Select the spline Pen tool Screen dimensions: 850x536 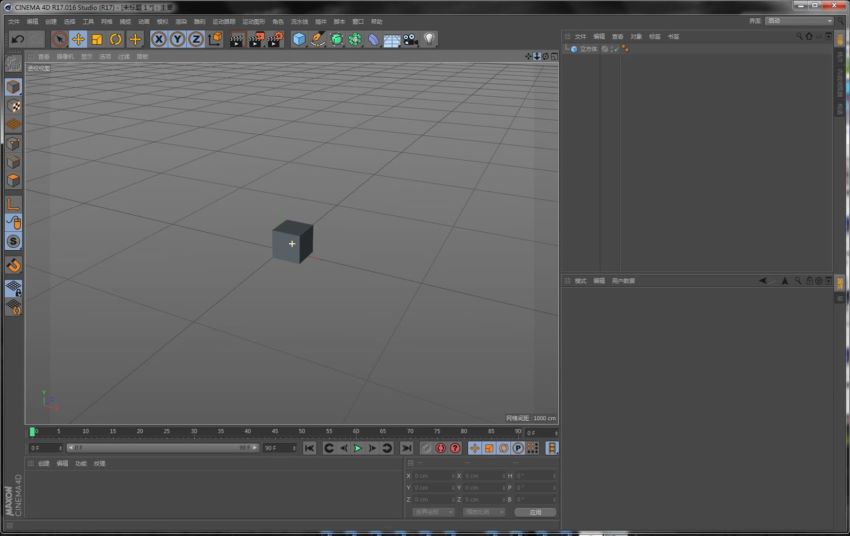318,39
